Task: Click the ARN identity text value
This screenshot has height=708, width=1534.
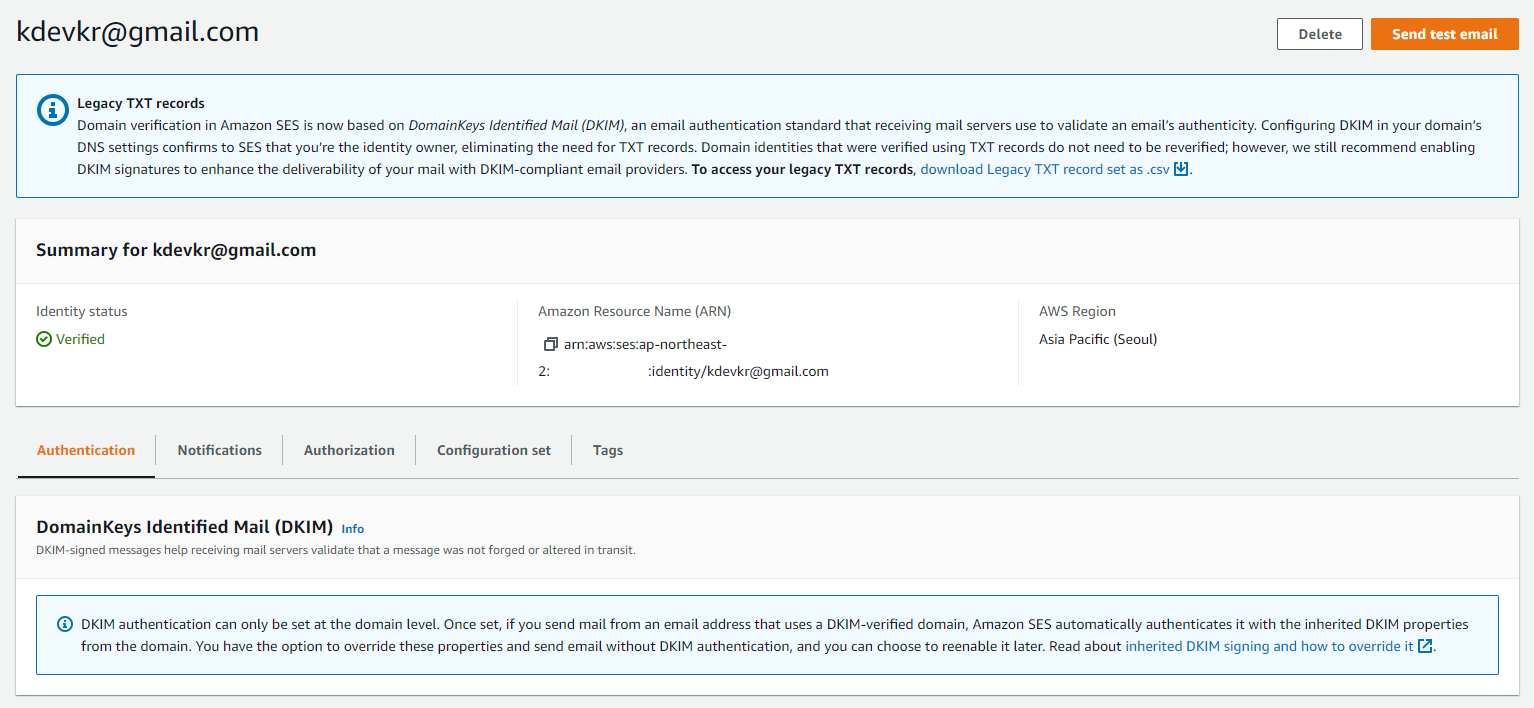Action: [738, 372]
